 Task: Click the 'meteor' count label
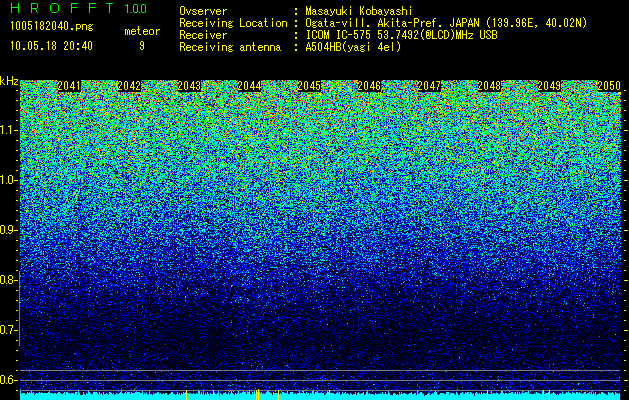click(142, 31)
